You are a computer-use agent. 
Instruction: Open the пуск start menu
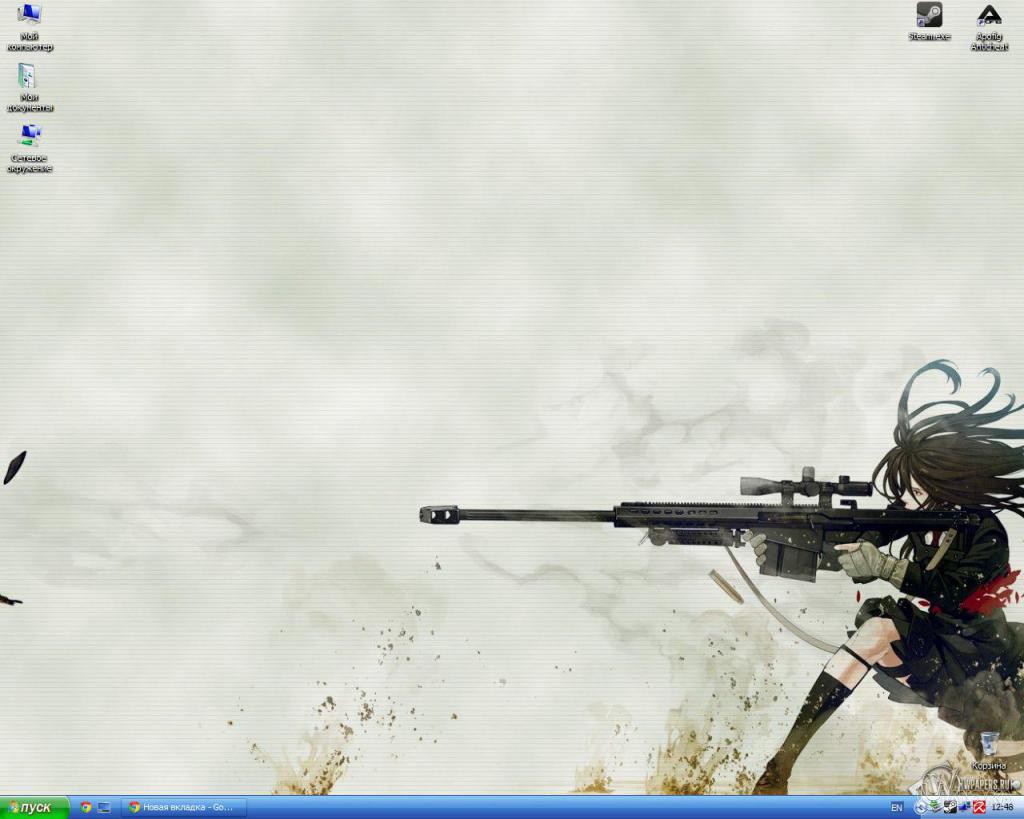click(x=34, y=808)
